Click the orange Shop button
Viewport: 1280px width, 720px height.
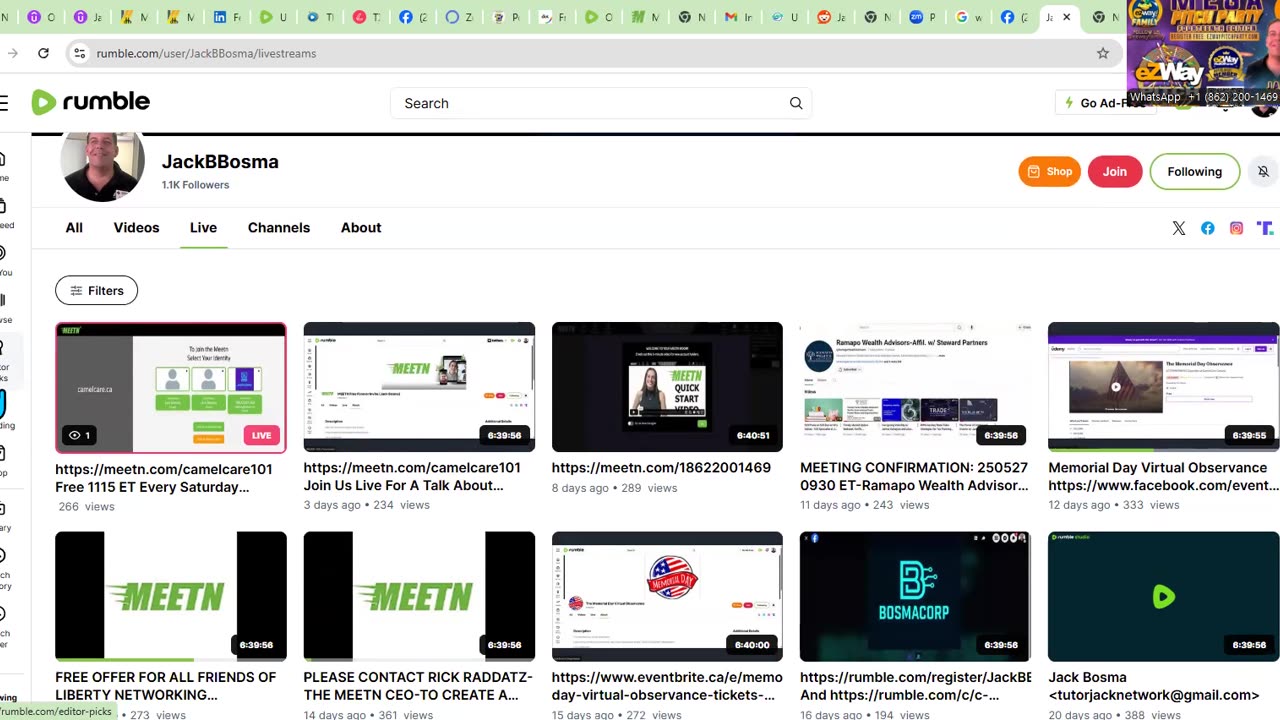(x=1050, y=172)
